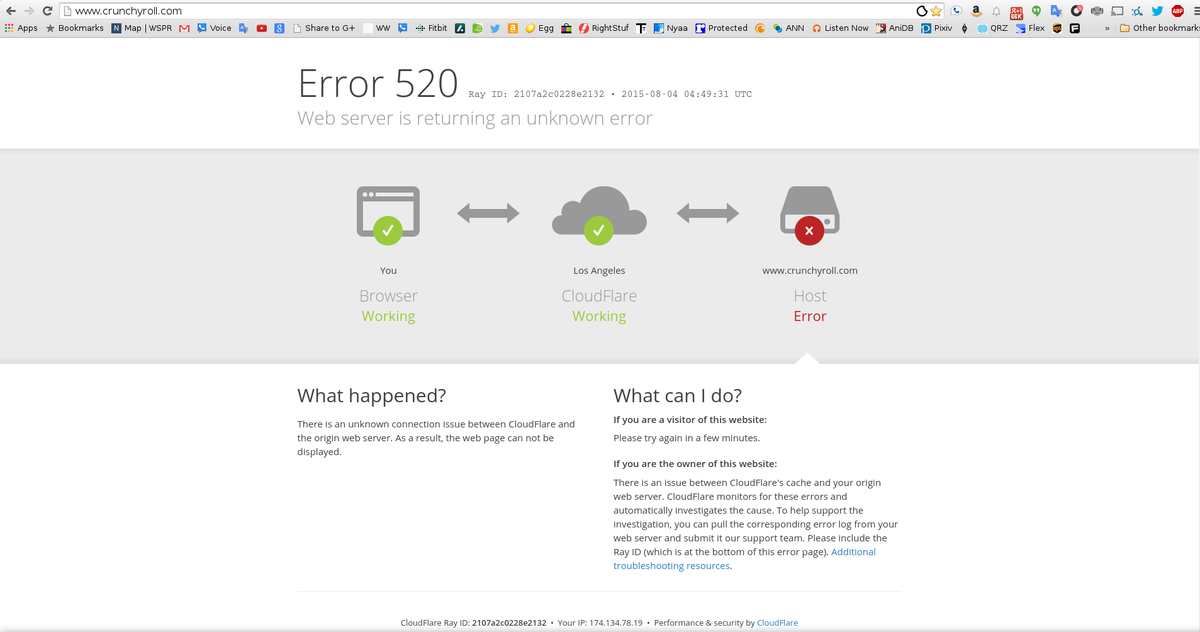This screenshot has height=632, width=1200.
Task: Open the CloudFlare footer link
Action: [x=777, y=623]
